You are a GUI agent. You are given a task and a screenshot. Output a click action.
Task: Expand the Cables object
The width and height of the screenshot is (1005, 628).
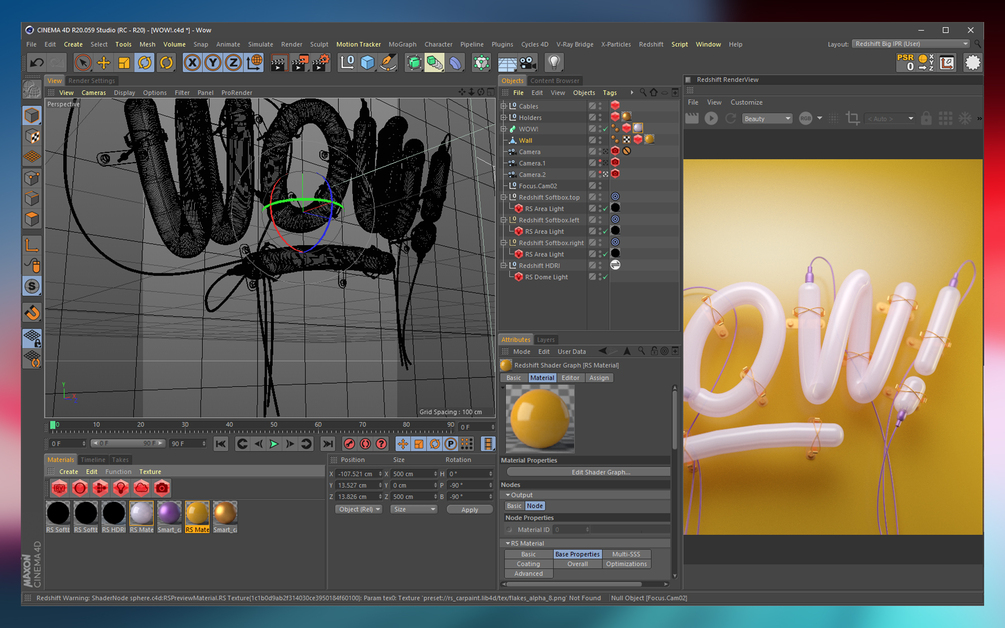(503, 106)
